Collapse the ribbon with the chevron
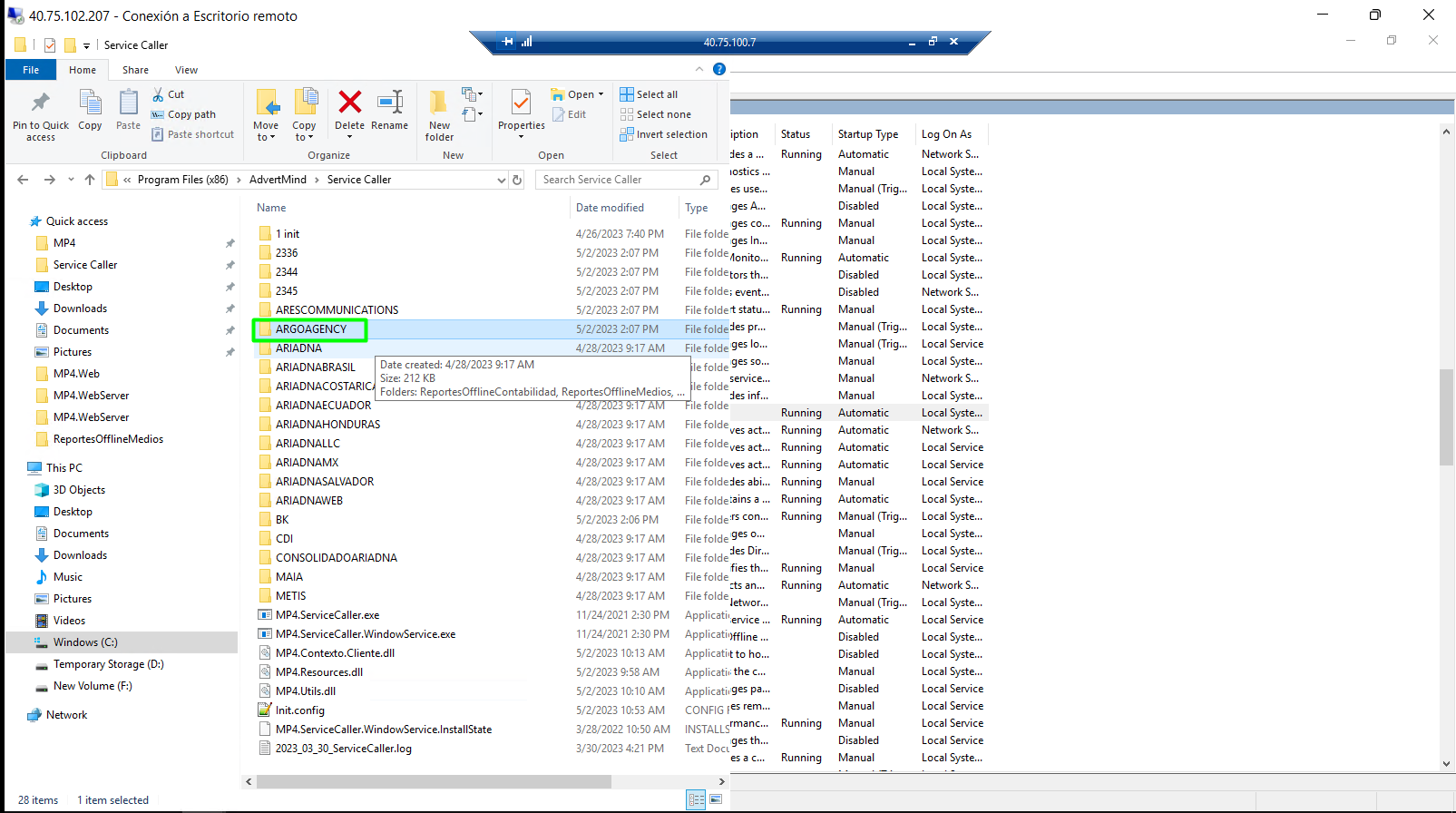 coord(699,69)
